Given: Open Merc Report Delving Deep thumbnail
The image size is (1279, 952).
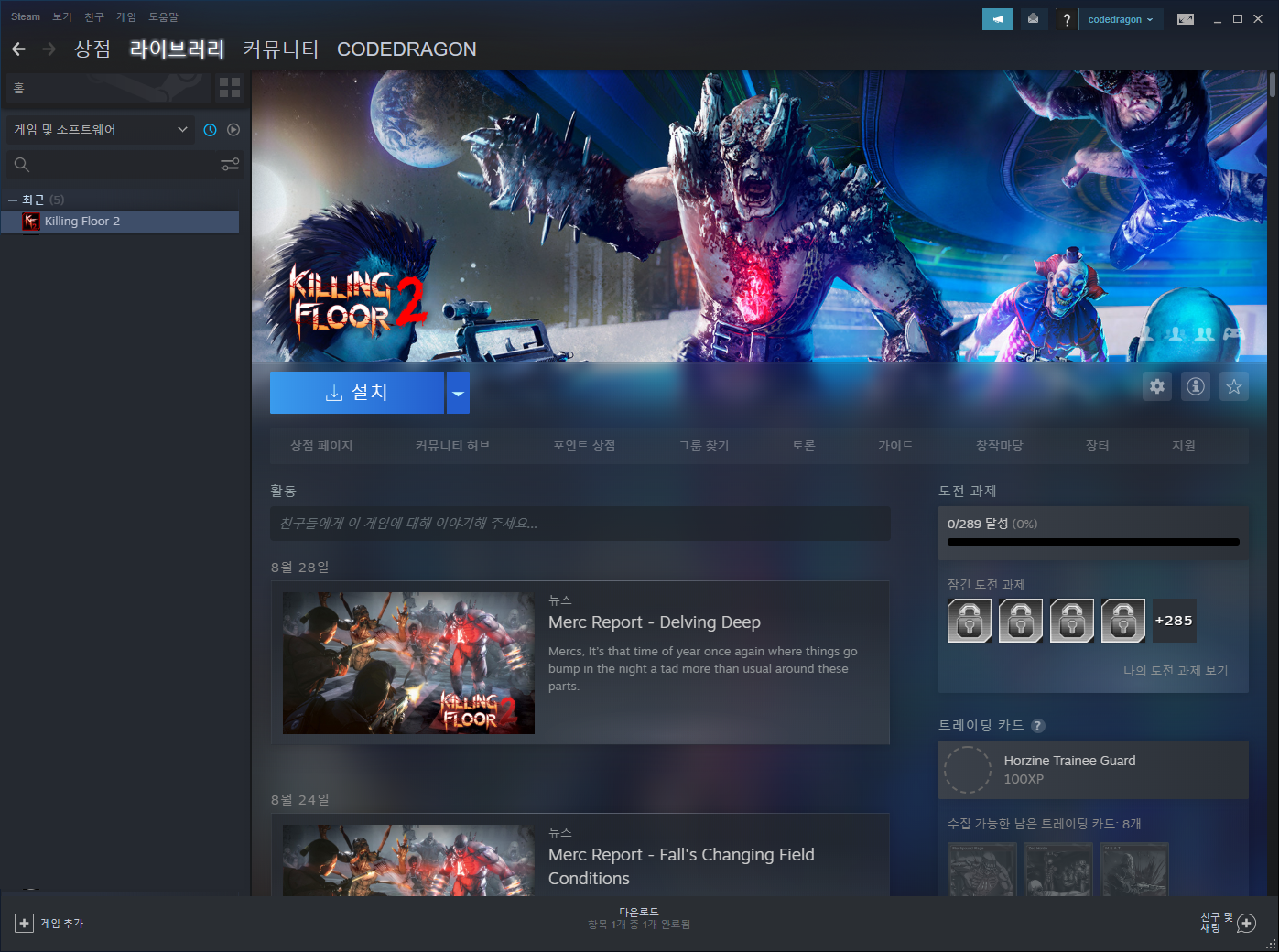Looking at the screenshot, I should click(408, 663).
